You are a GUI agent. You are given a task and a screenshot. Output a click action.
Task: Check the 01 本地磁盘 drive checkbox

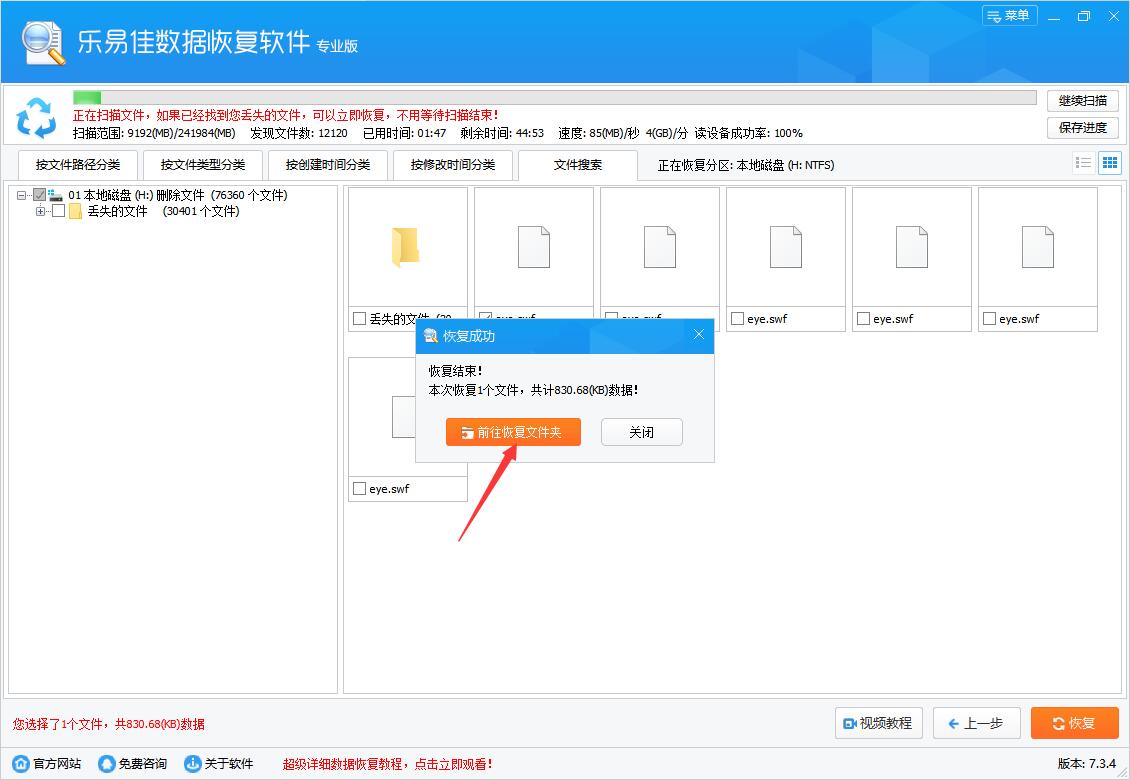point(40,195)
